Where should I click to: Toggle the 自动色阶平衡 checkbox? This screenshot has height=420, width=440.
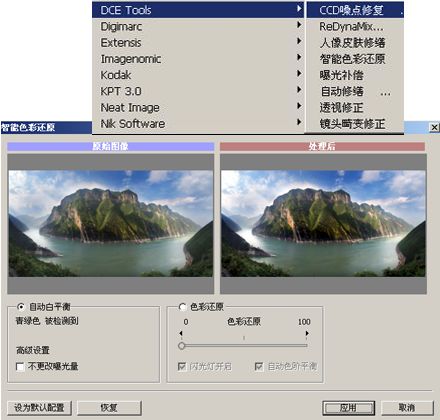tap(259, 367)
